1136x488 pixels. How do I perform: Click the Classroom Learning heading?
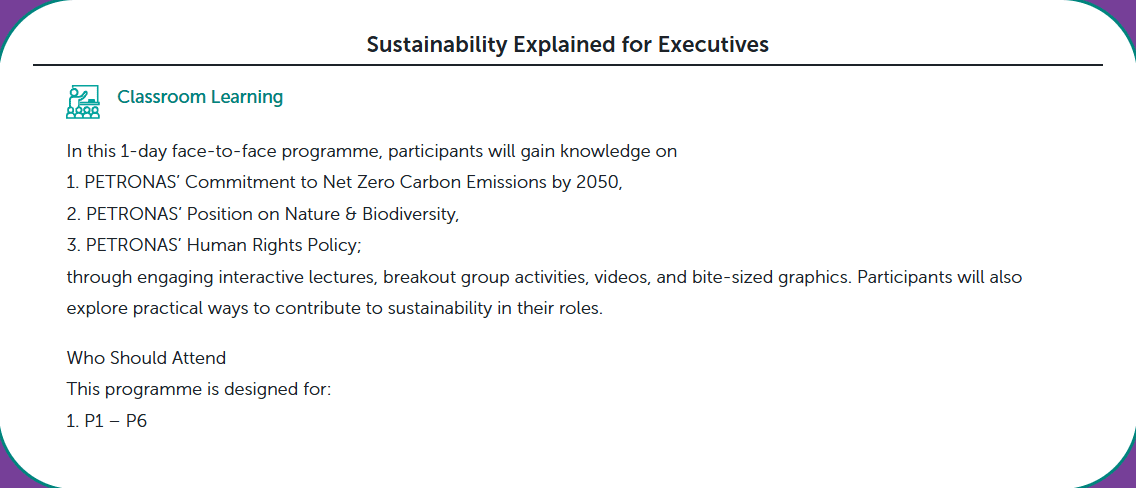tap(200, 97)
